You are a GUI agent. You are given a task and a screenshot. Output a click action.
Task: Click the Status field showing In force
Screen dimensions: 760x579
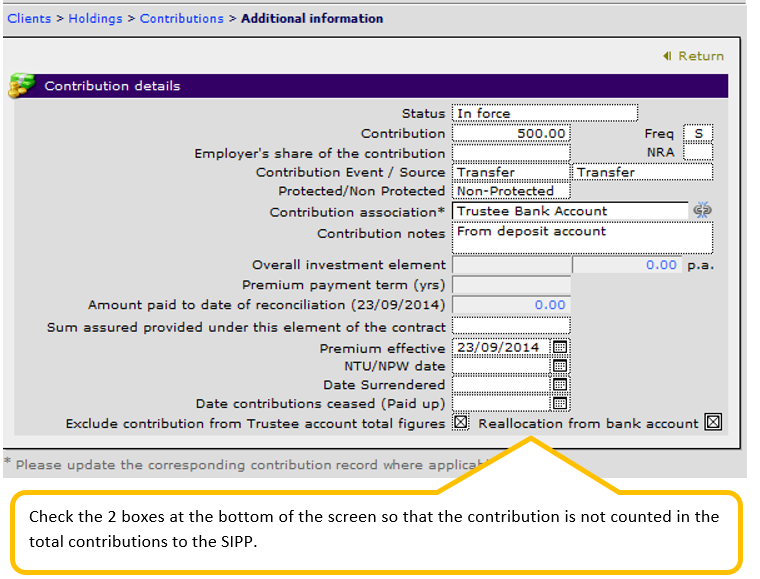545,113
